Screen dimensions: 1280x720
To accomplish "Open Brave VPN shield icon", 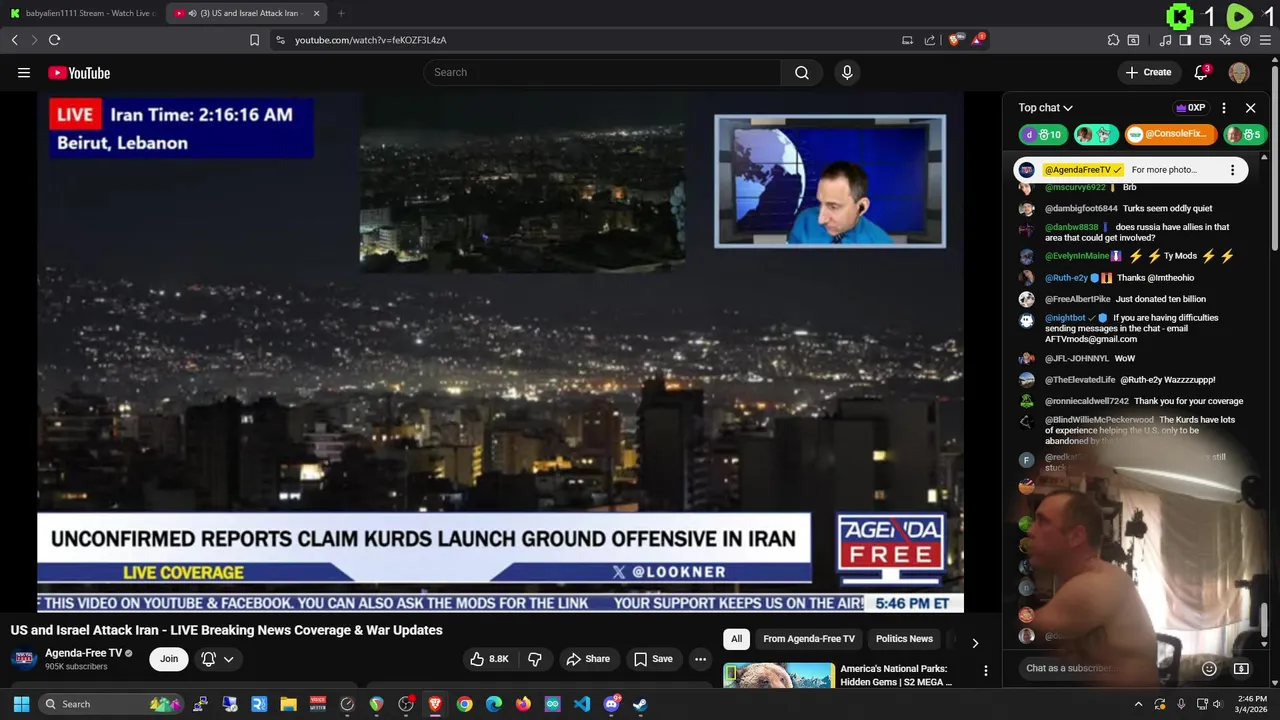I will 1245,40.
